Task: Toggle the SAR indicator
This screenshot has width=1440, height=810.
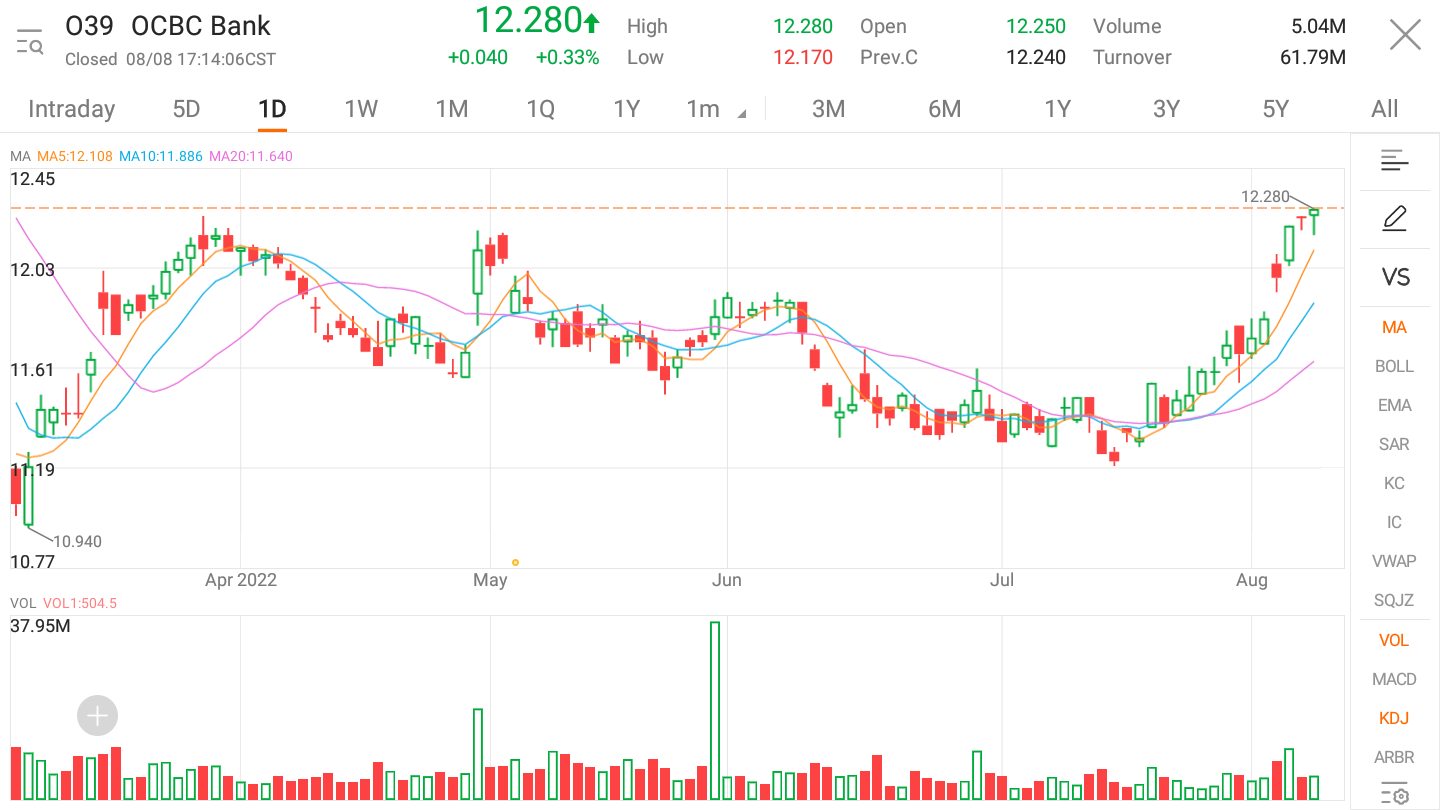Action: [x=1394, y=444]
